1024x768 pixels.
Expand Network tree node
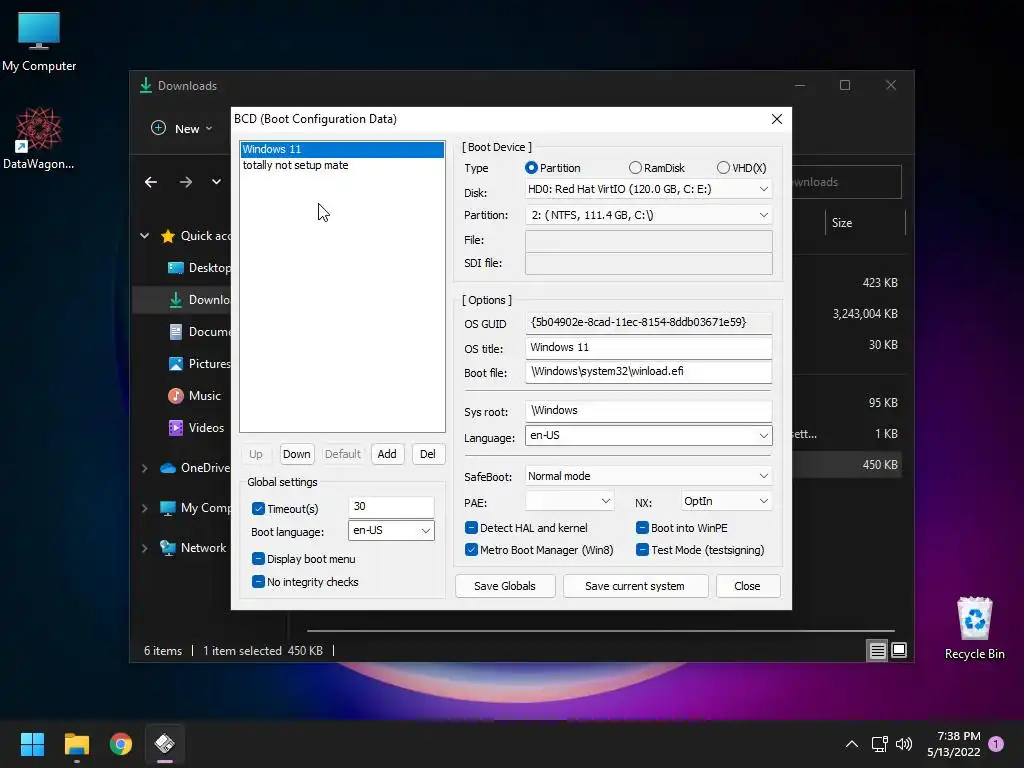pos(144,549)
